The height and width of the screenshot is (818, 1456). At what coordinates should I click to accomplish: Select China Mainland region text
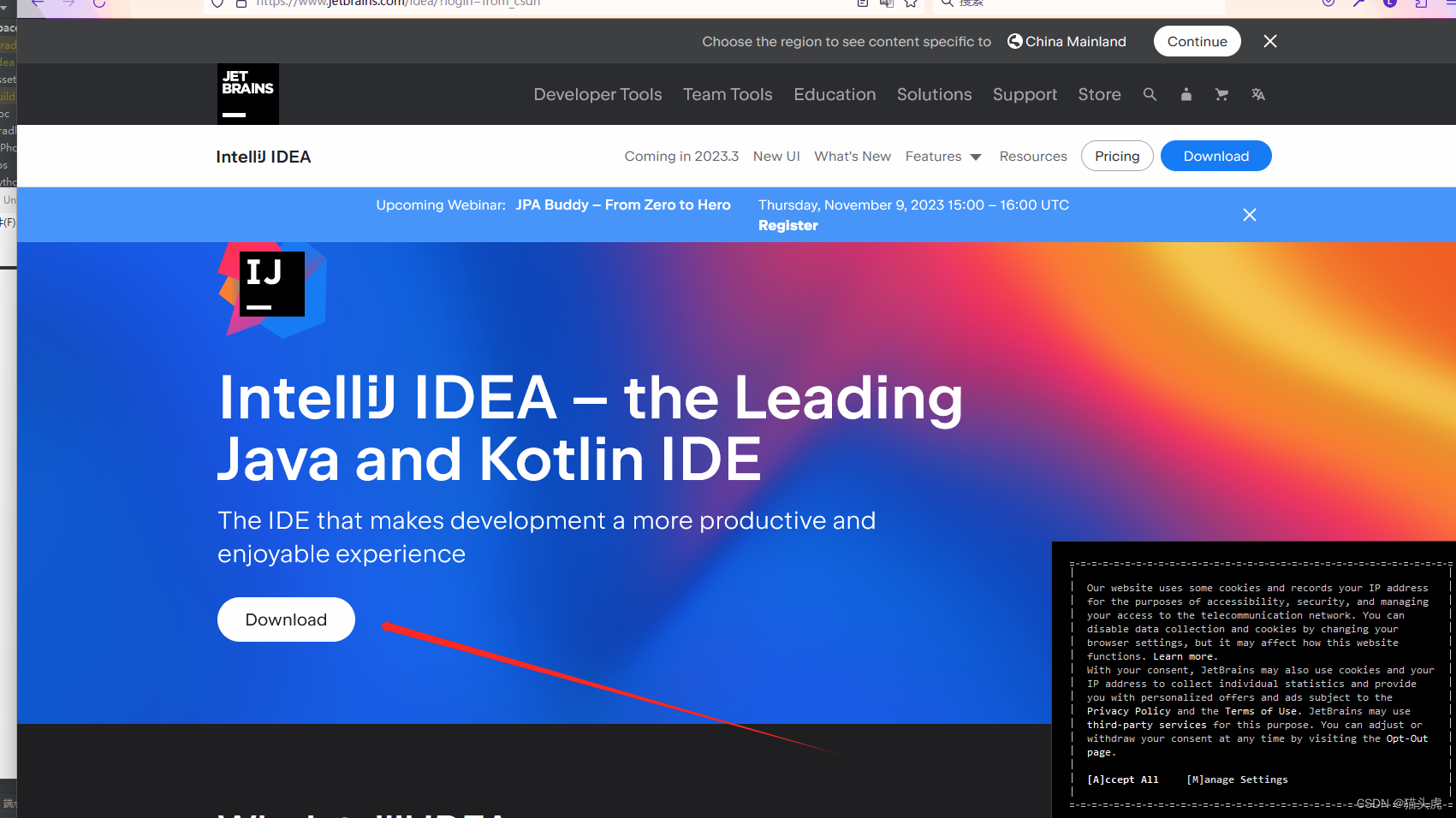(x=1075, y=41)
